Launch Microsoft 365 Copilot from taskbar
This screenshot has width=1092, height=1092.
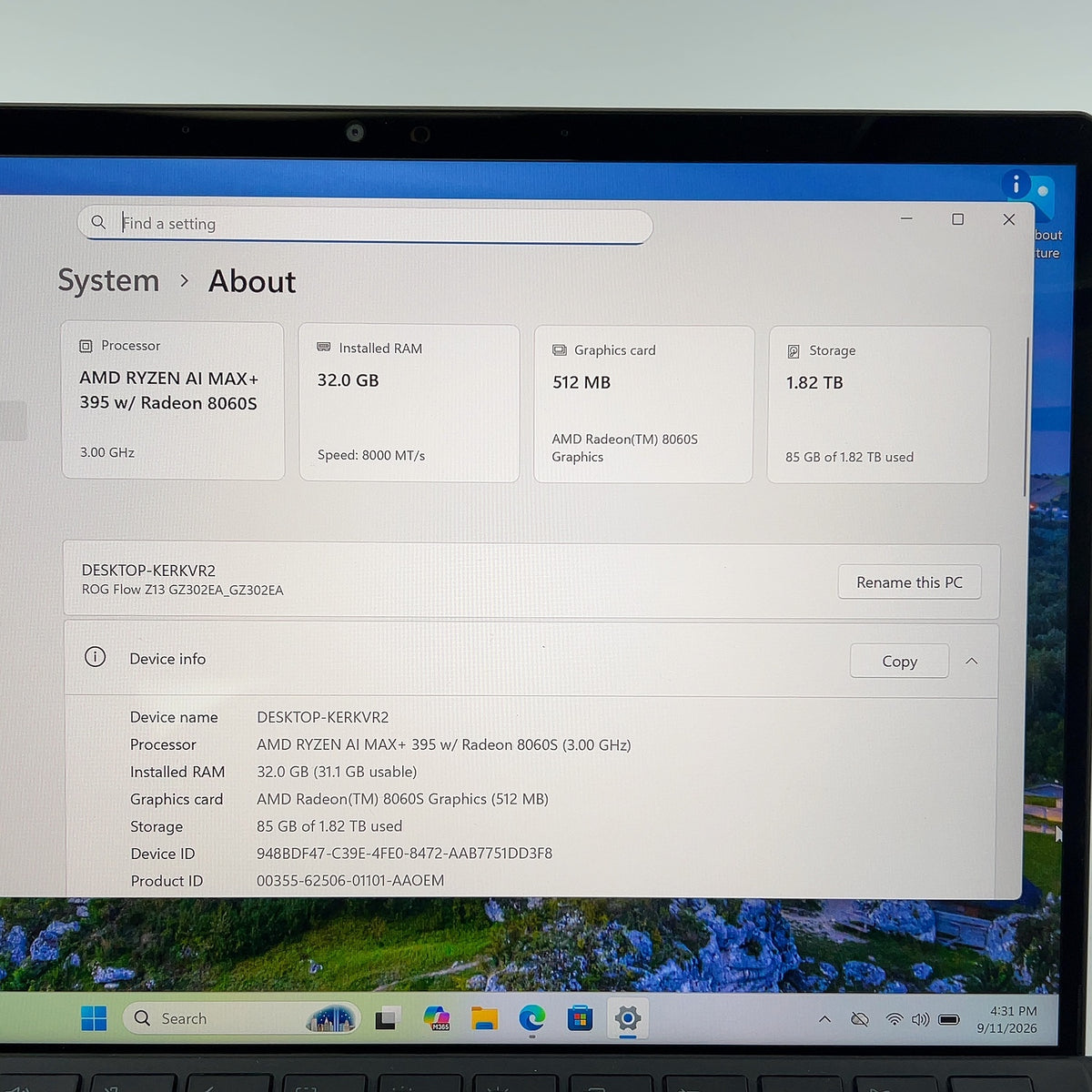coord(437,1018)
